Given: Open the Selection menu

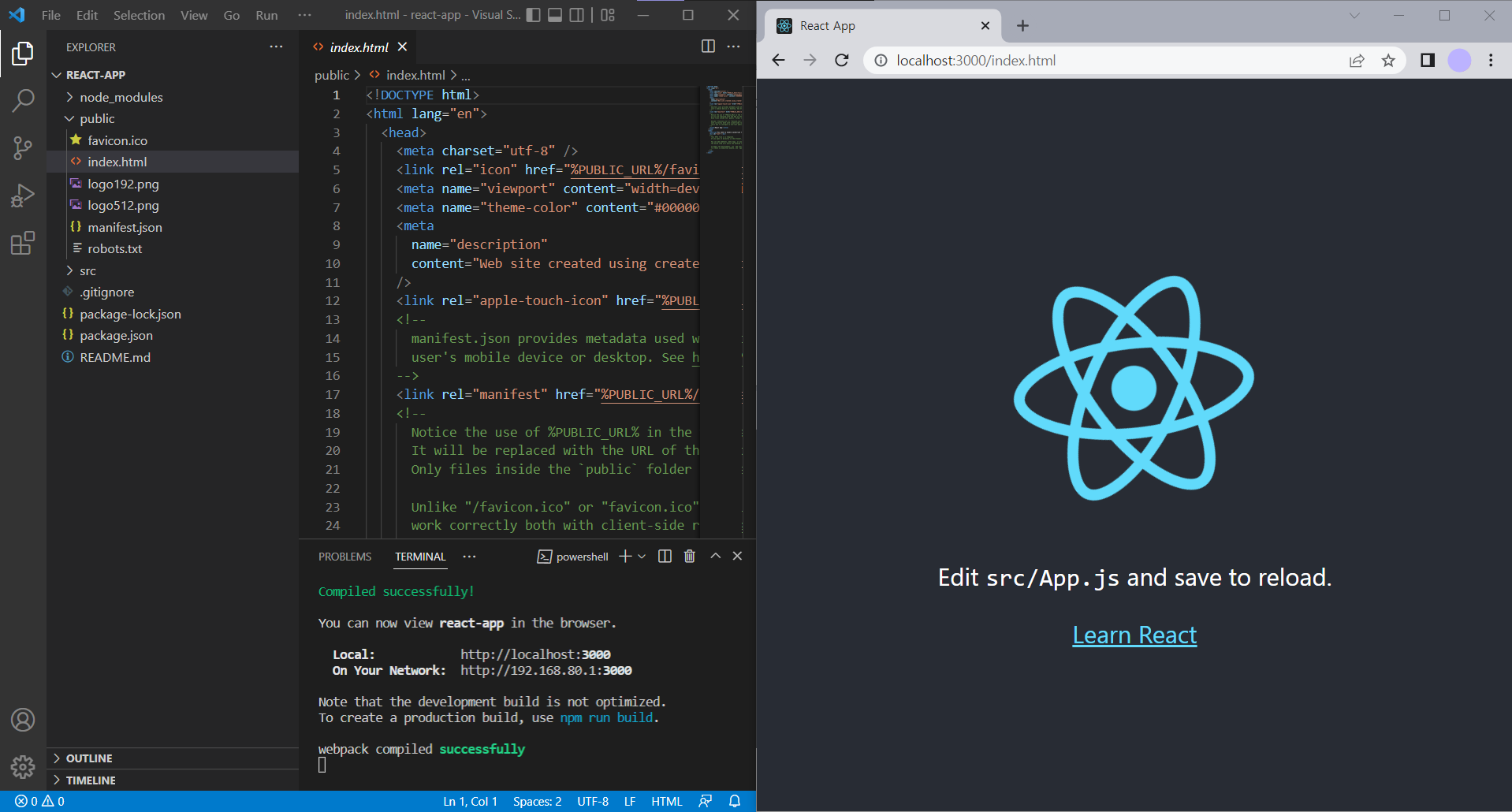Looking at the screenshot, I should coord(139,15).
